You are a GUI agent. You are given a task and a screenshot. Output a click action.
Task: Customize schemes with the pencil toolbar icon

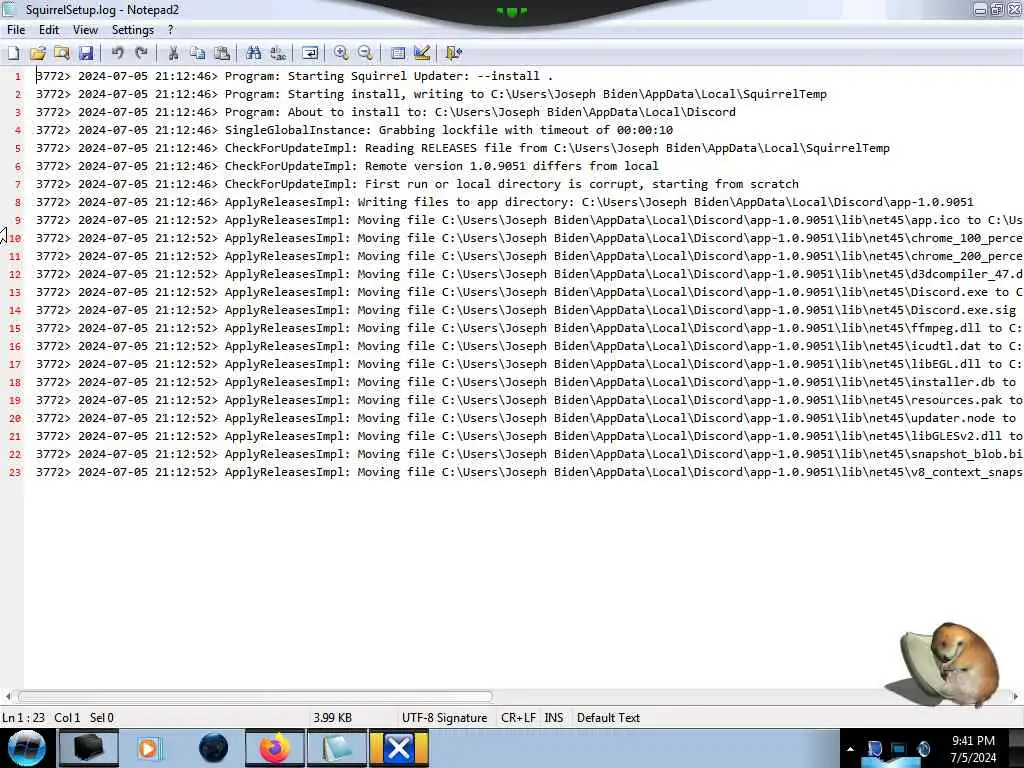(422, 54)
